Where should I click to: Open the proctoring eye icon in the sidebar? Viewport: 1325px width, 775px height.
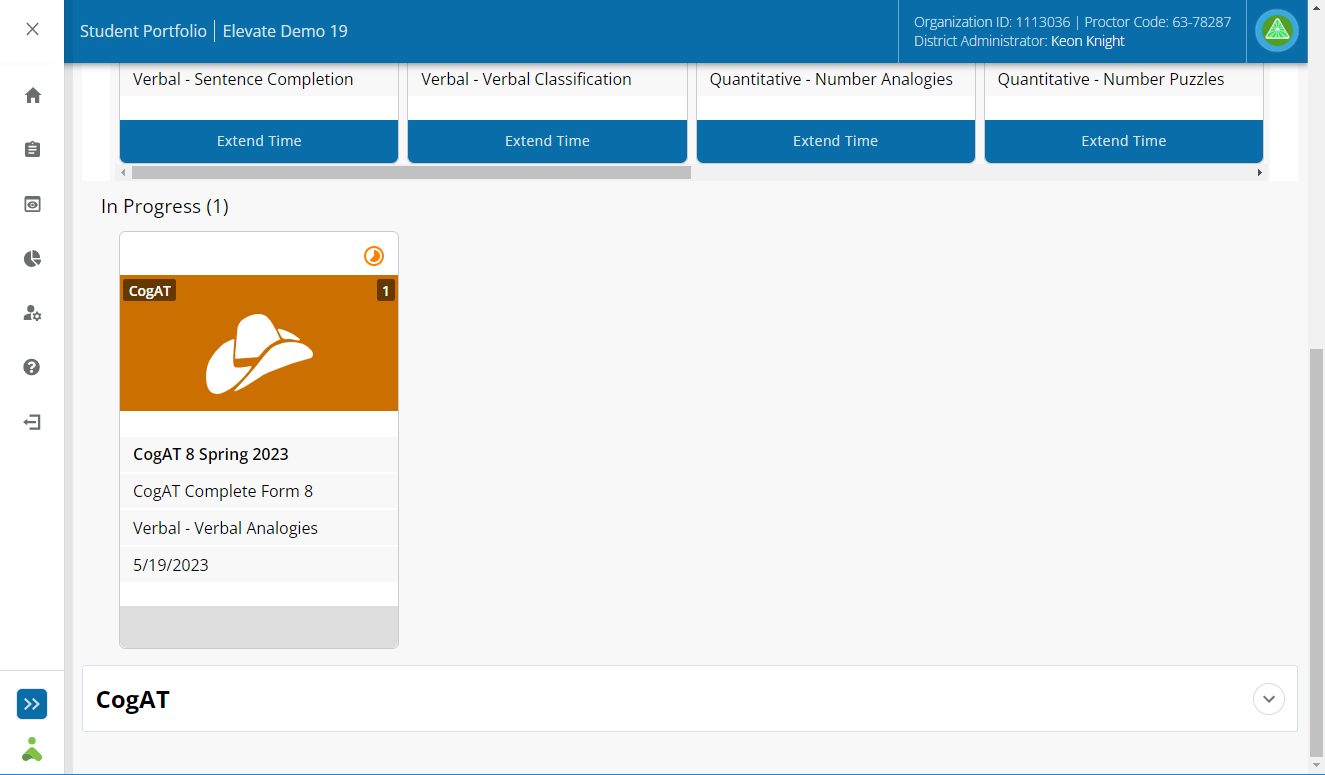click(x=32, y=204)
